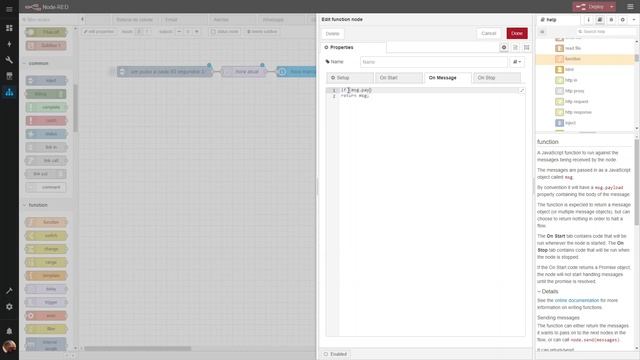
Task: Open notifications bell in left sidebar
Action: click(x=9, y=331)
